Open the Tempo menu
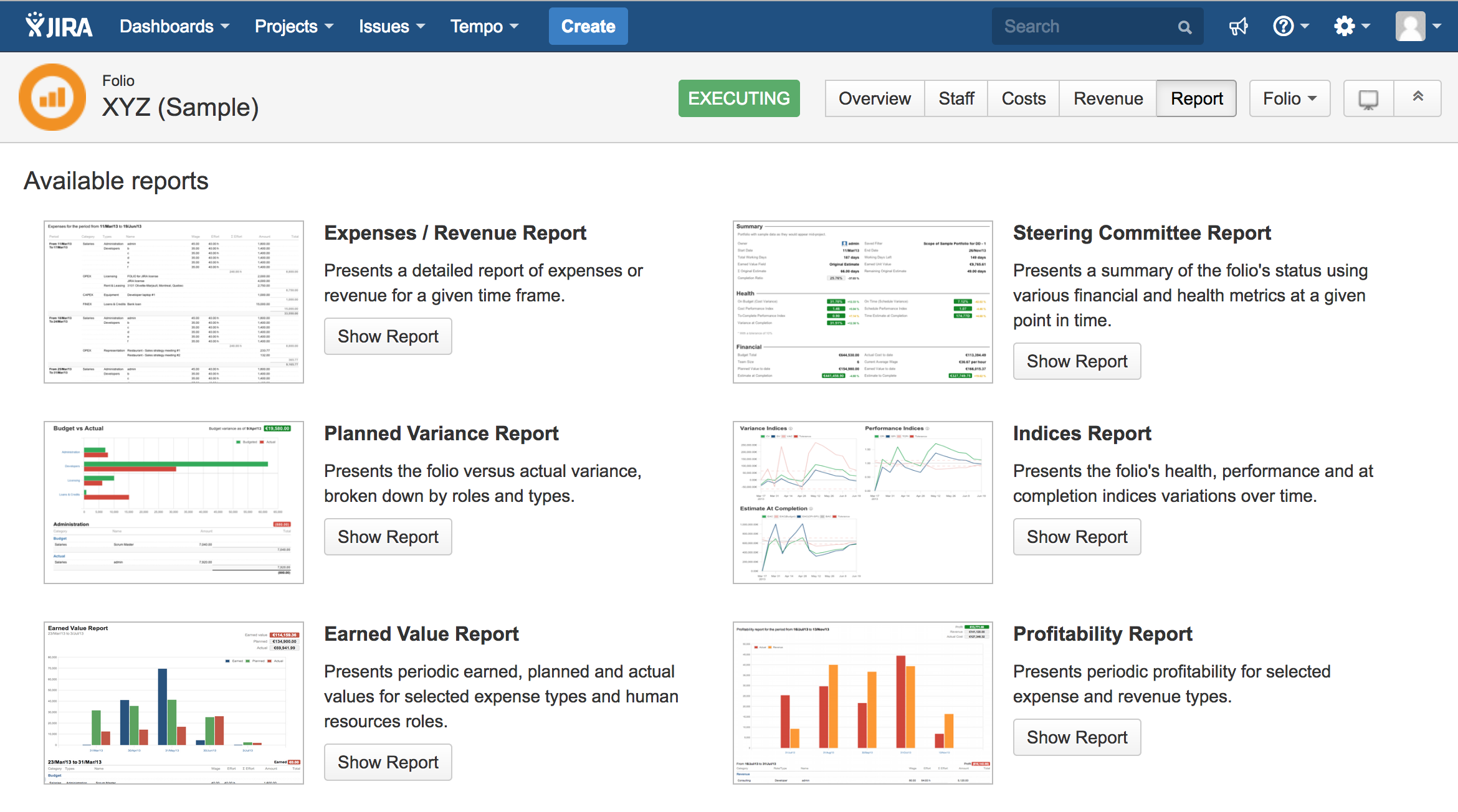The image size is (1458, 812). 484,27
